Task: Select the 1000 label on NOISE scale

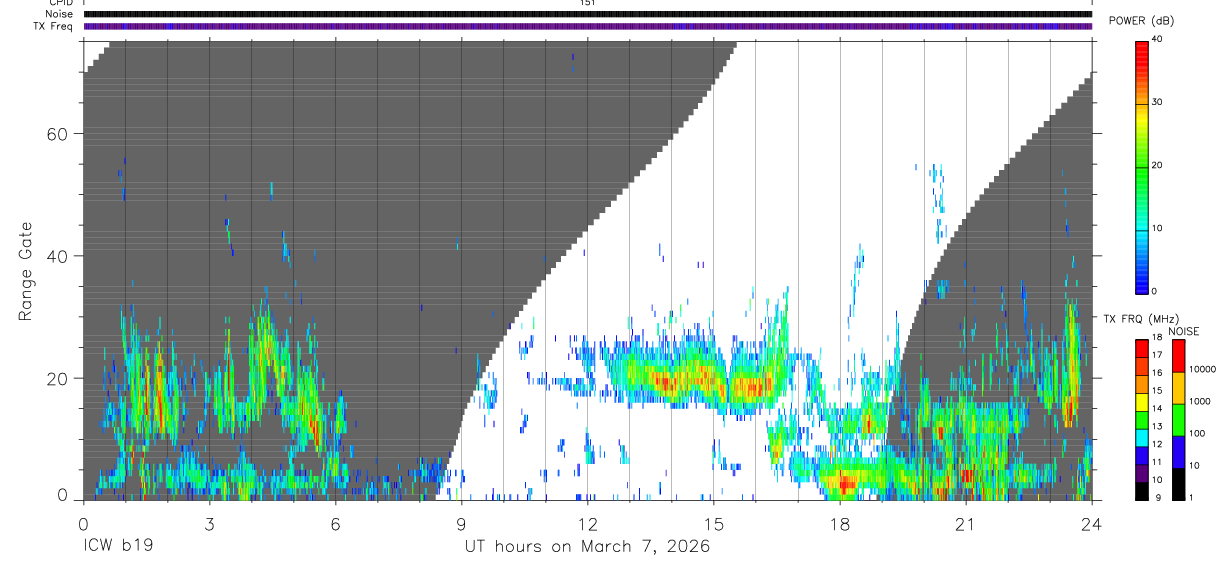Action: pyautogui.click(x=1198, y=401)
